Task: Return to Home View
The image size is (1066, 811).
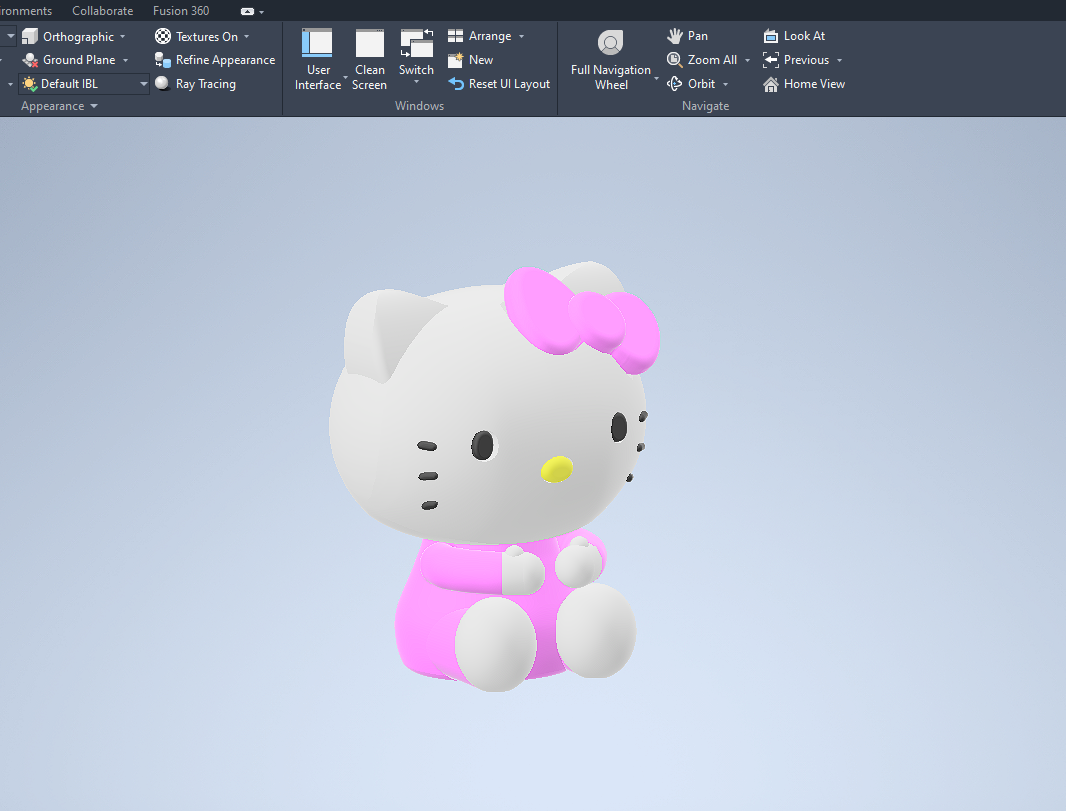Action: tap(805, 83)
